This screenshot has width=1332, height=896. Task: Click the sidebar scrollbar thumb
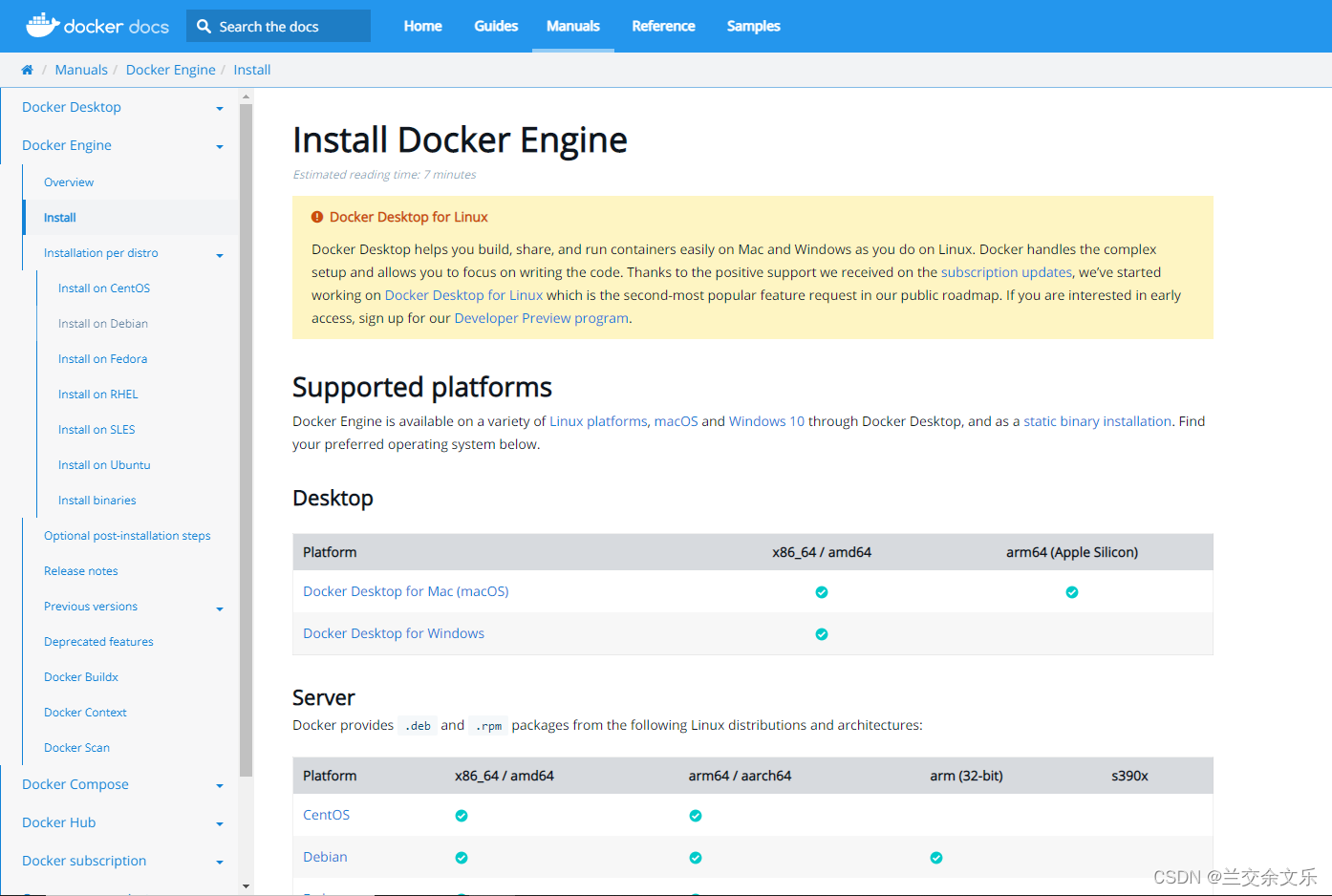(246, 439)
